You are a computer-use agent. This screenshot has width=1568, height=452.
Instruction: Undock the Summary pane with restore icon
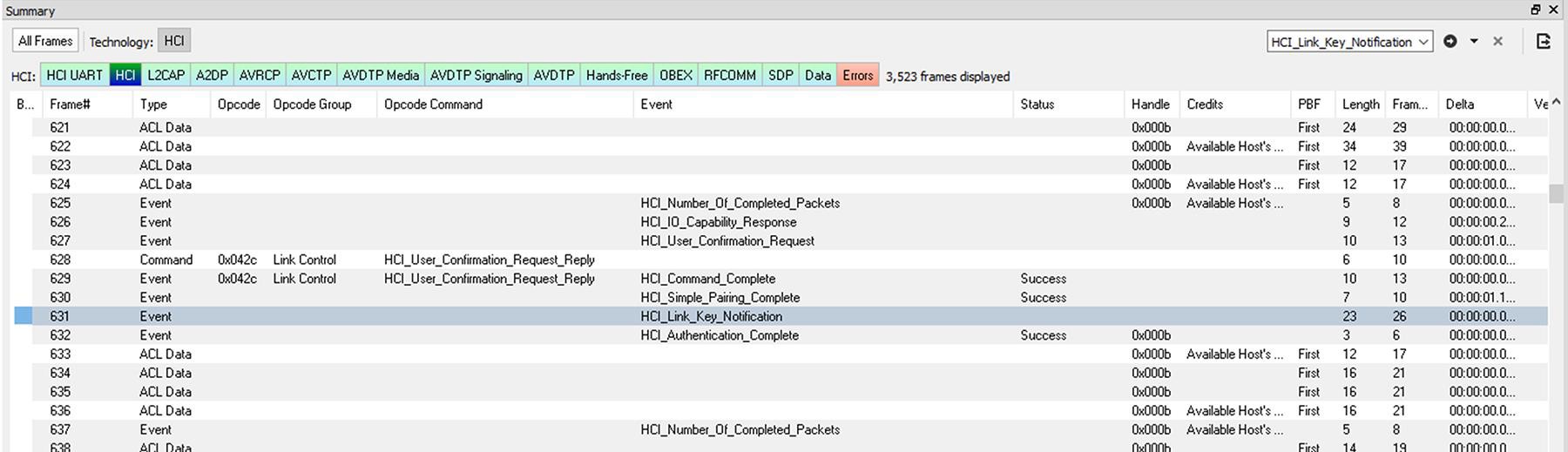pyautogui.click(x=1536, y=10)
